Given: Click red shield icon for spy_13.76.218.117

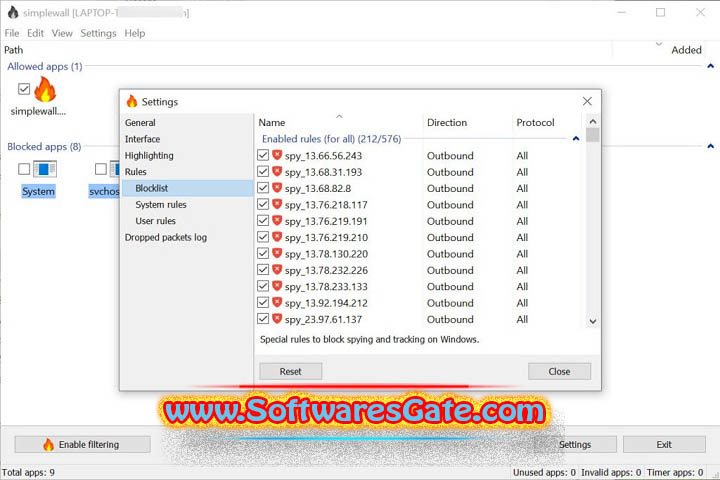Looking at the screenshot, I should (x=277, y=204).
